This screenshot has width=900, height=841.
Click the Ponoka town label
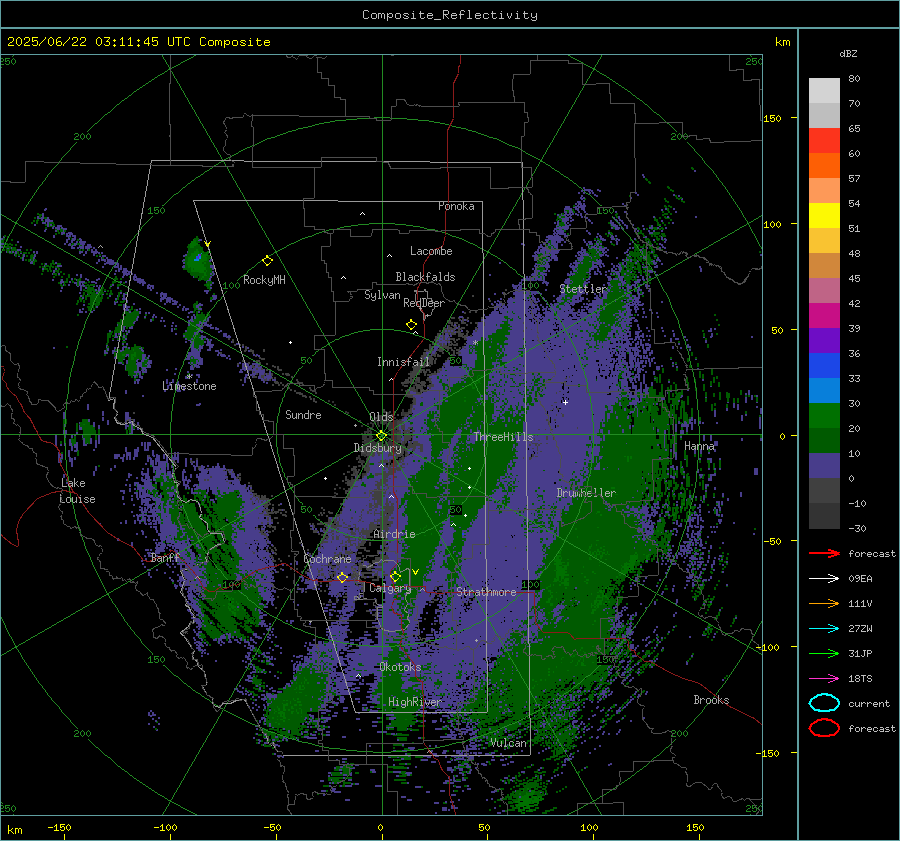click(456, 206)
